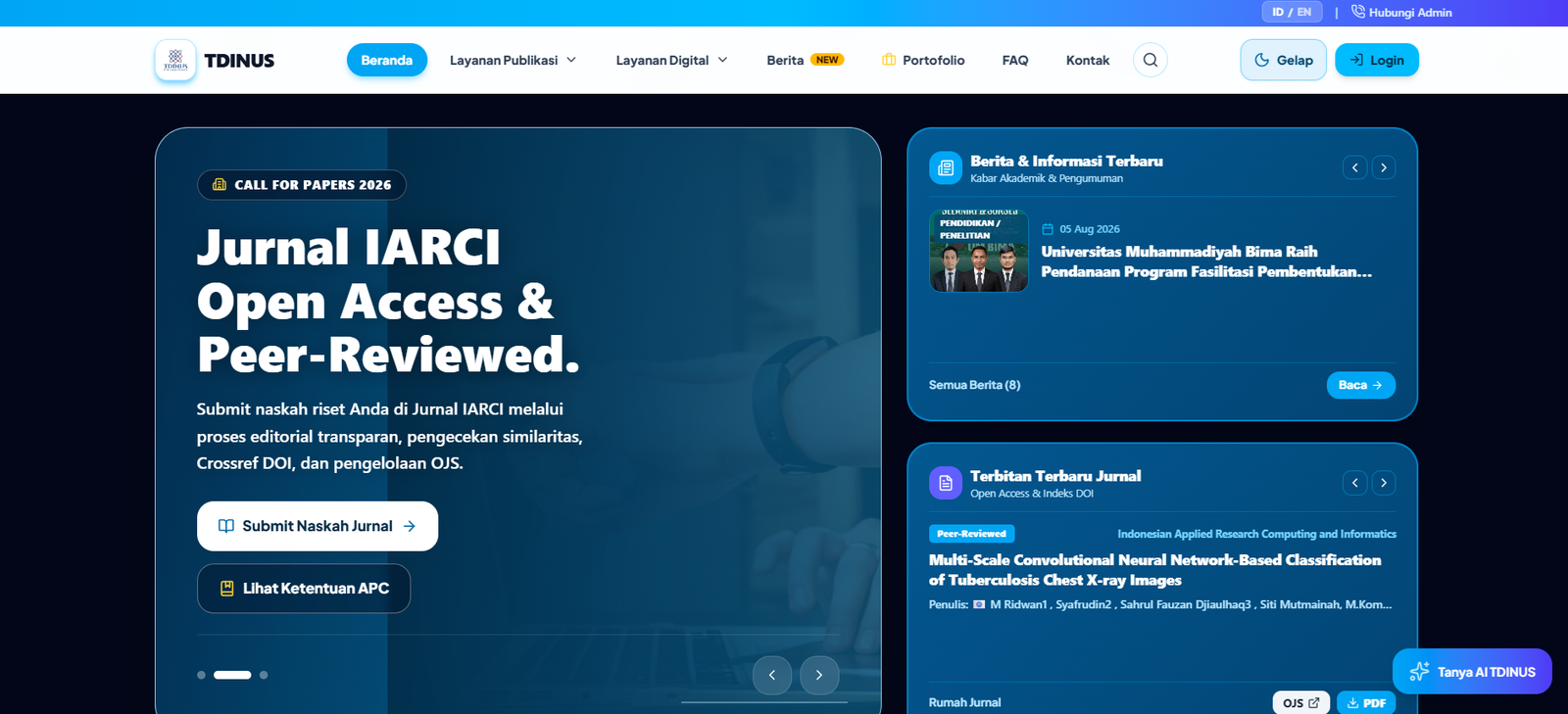The width and height of the screenshot is (1568, 714).
Task: Click the Portofolio menu icon
Action: tap(889, 60)
